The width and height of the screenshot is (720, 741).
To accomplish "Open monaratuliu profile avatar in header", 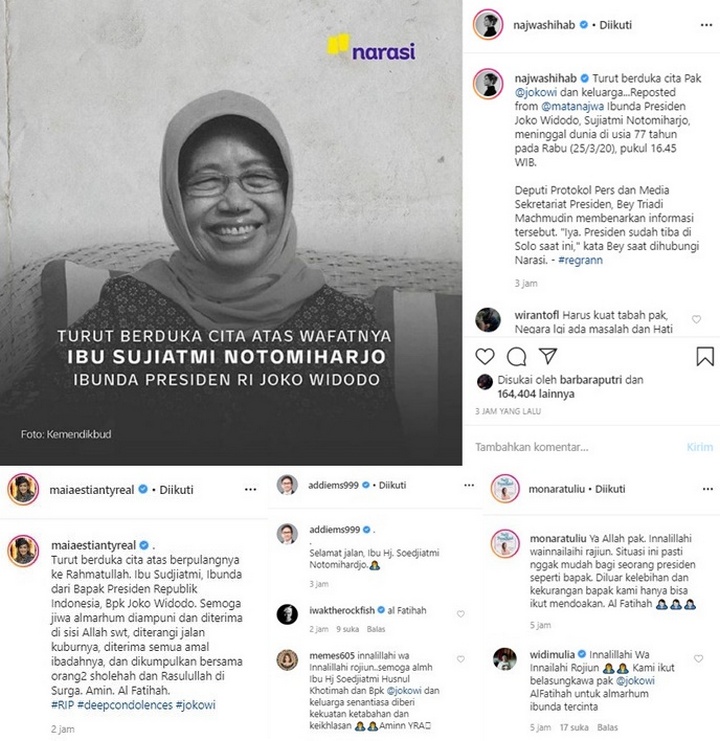I will 505,488.
